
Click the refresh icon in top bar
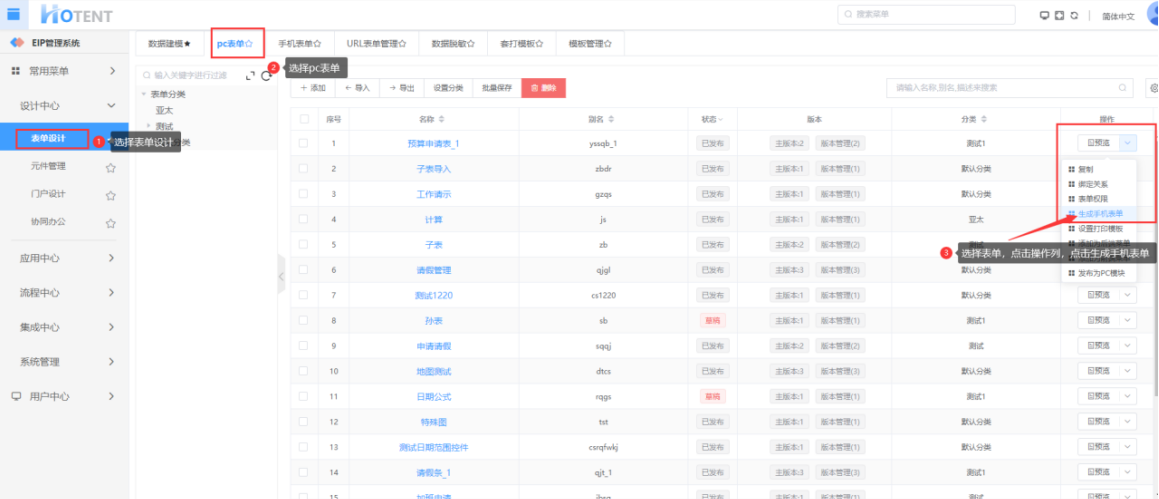click(x=1074, y=16)
